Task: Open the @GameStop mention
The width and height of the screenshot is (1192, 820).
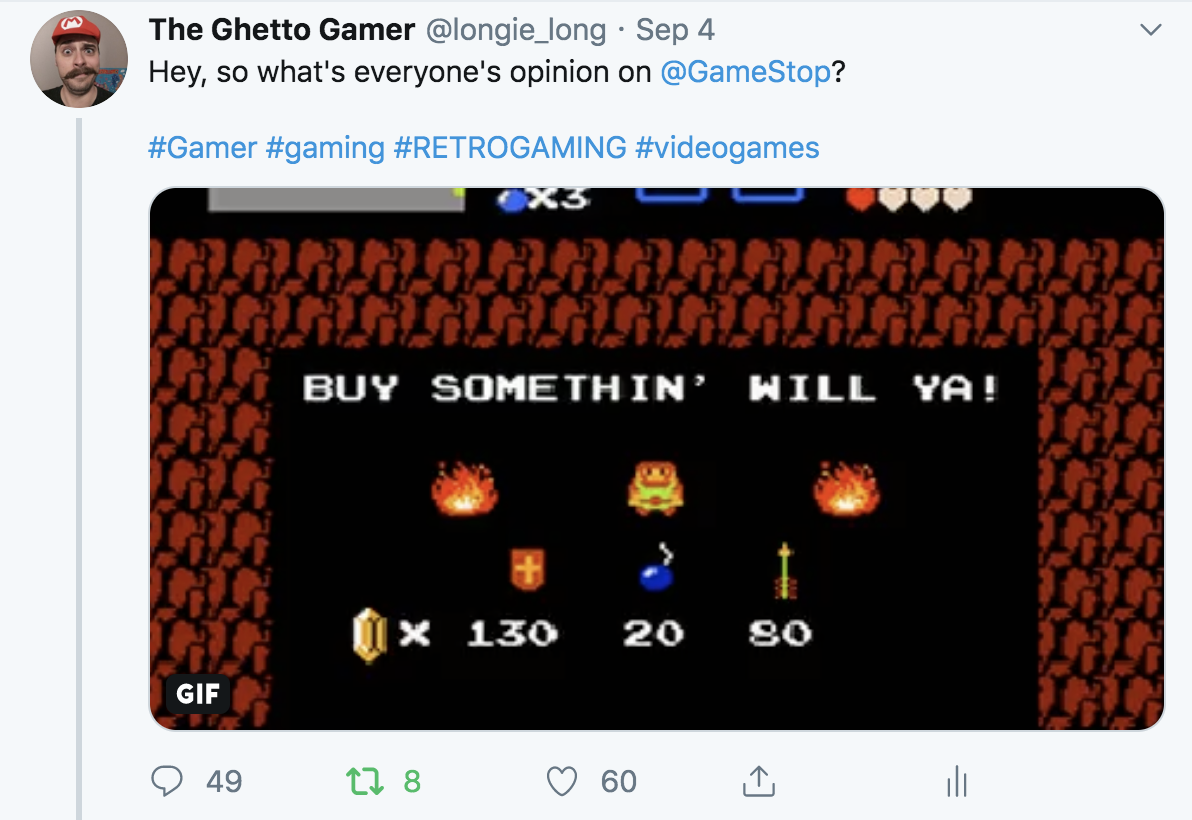Action: point(745,72)
